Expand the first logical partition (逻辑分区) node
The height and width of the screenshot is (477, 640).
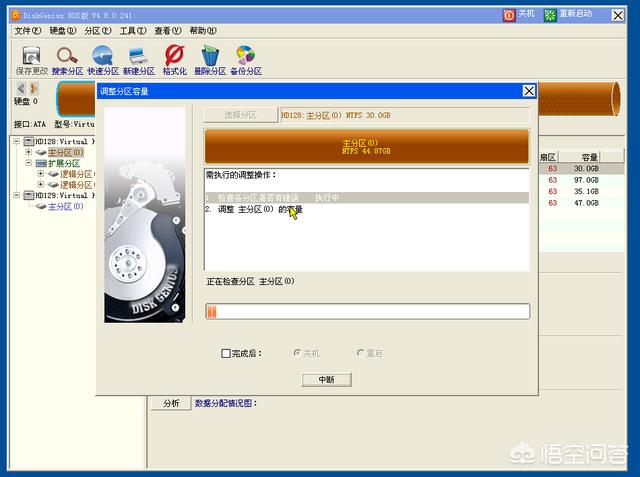(40, 174)
